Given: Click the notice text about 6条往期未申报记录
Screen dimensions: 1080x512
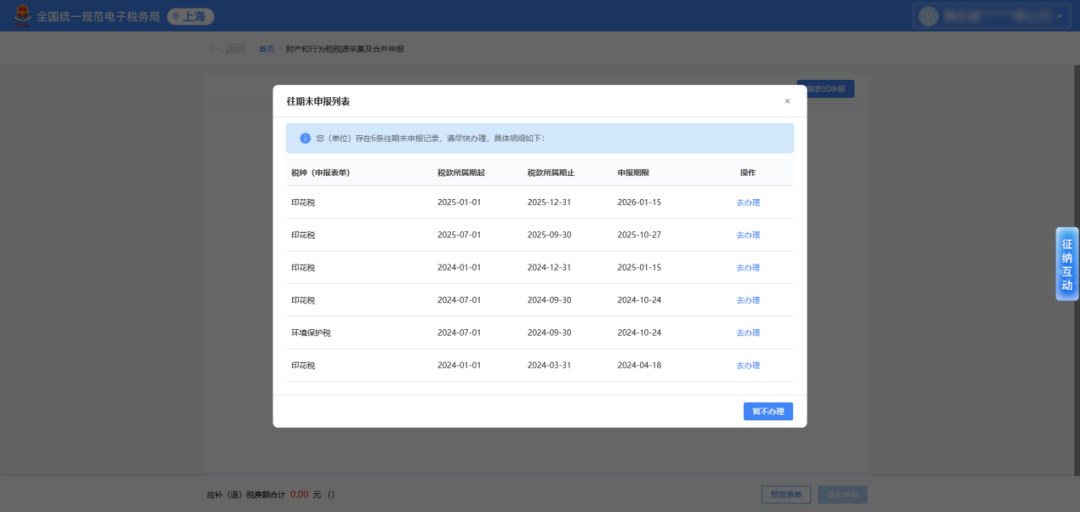Looking at the screenshot, I should (x=430, y=139).
